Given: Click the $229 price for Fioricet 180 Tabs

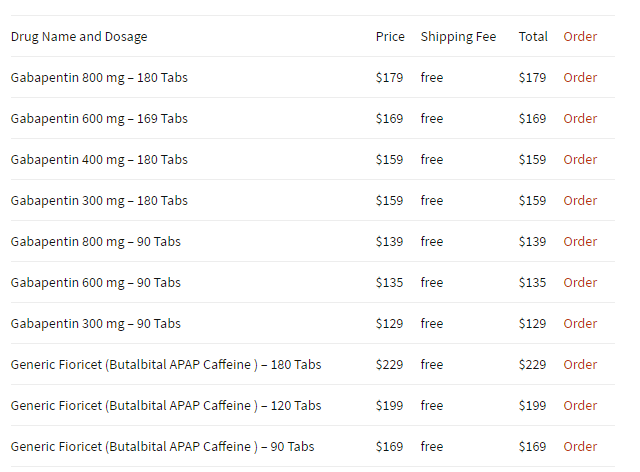Looking at the screenshot, I should (389, 364).
